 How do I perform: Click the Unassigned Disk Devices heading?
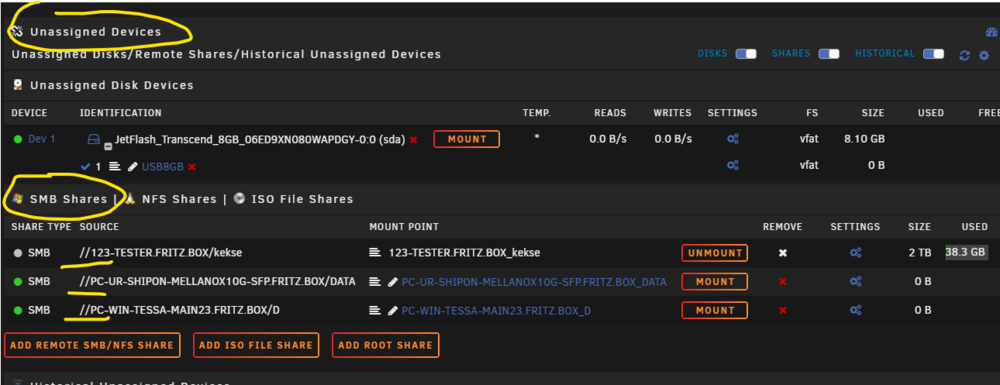pos(112,85)
